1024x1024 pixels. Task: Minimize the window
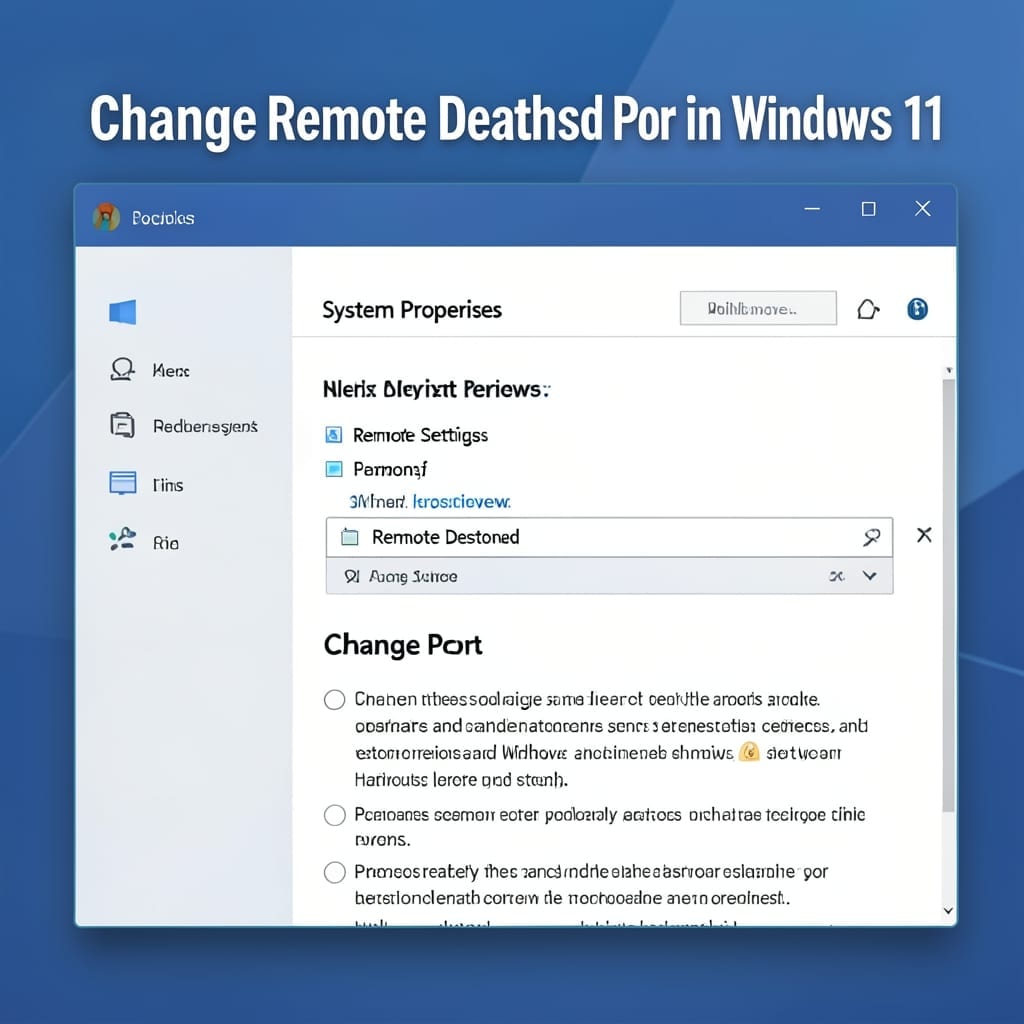pos(812,209)
